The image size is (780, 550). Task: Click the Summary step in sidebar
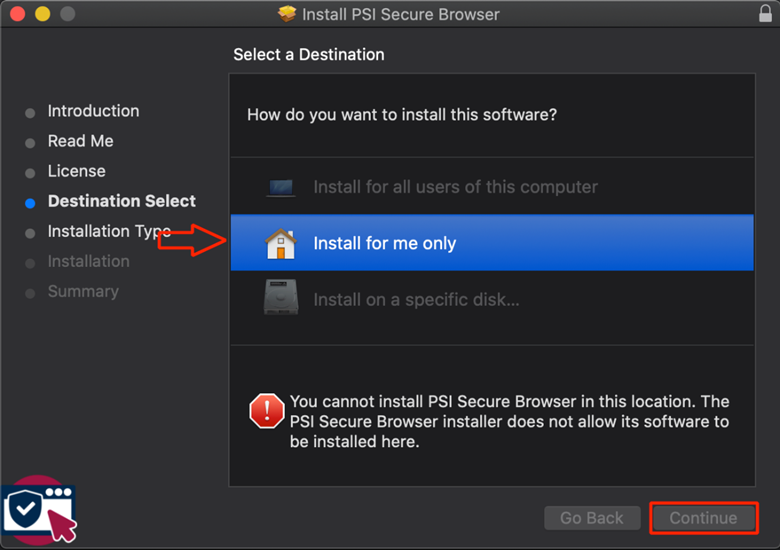click(x=83, y=291)
